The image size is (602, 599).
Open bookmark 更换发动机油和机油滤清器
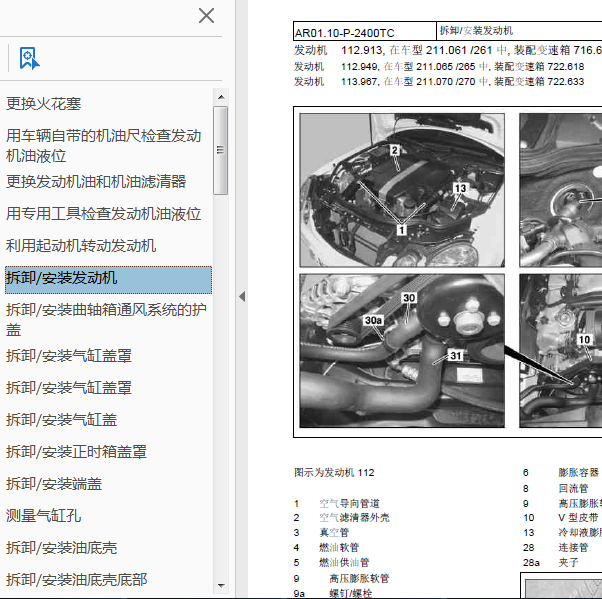pyautogui.click(x=96, y=182)
